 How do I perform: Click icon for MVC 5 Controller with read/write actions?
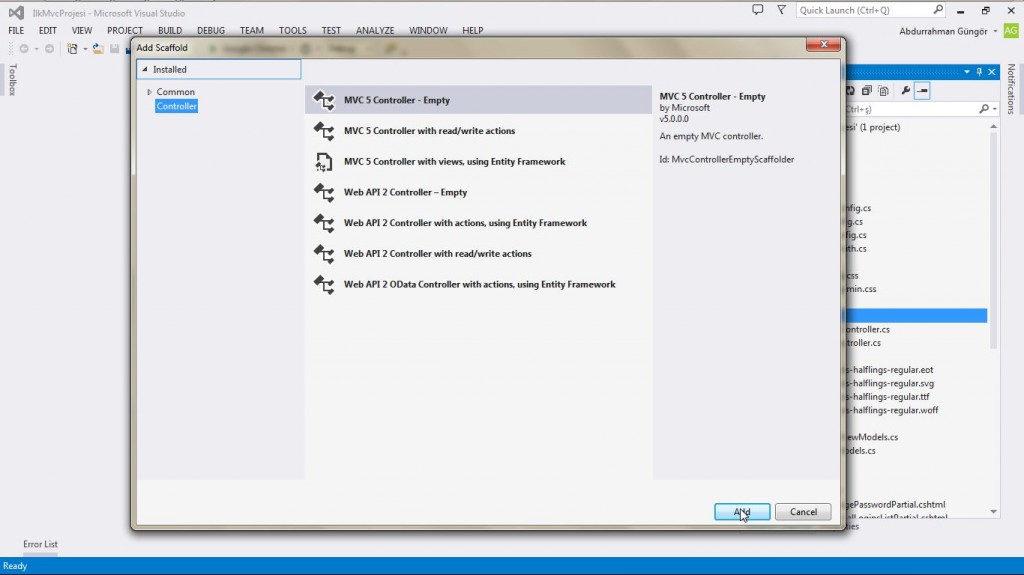[x=323, y=131]
